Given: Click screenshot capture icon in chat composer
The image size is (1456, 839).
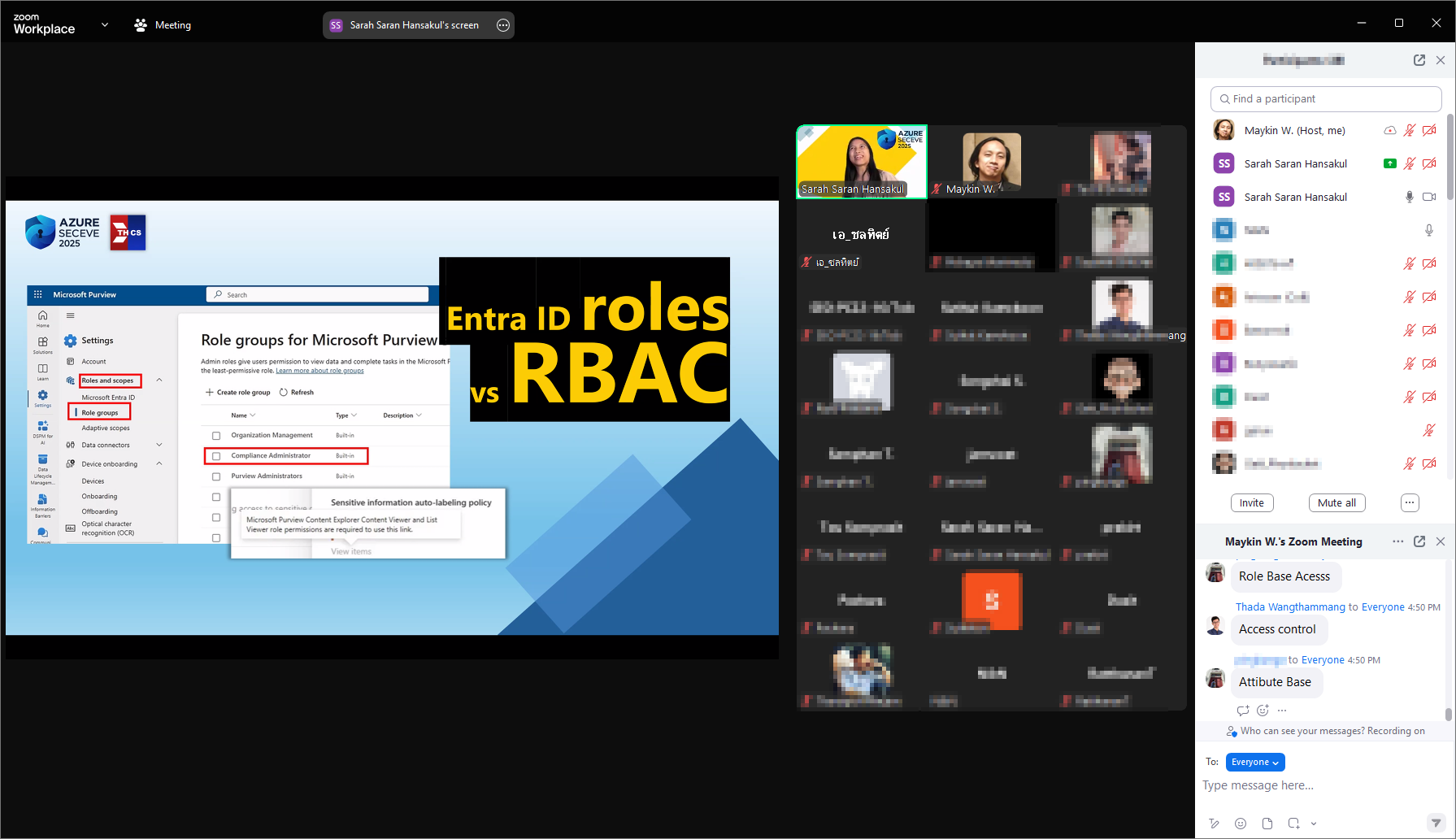Looking at the screenshot, I should (1293, 824).
